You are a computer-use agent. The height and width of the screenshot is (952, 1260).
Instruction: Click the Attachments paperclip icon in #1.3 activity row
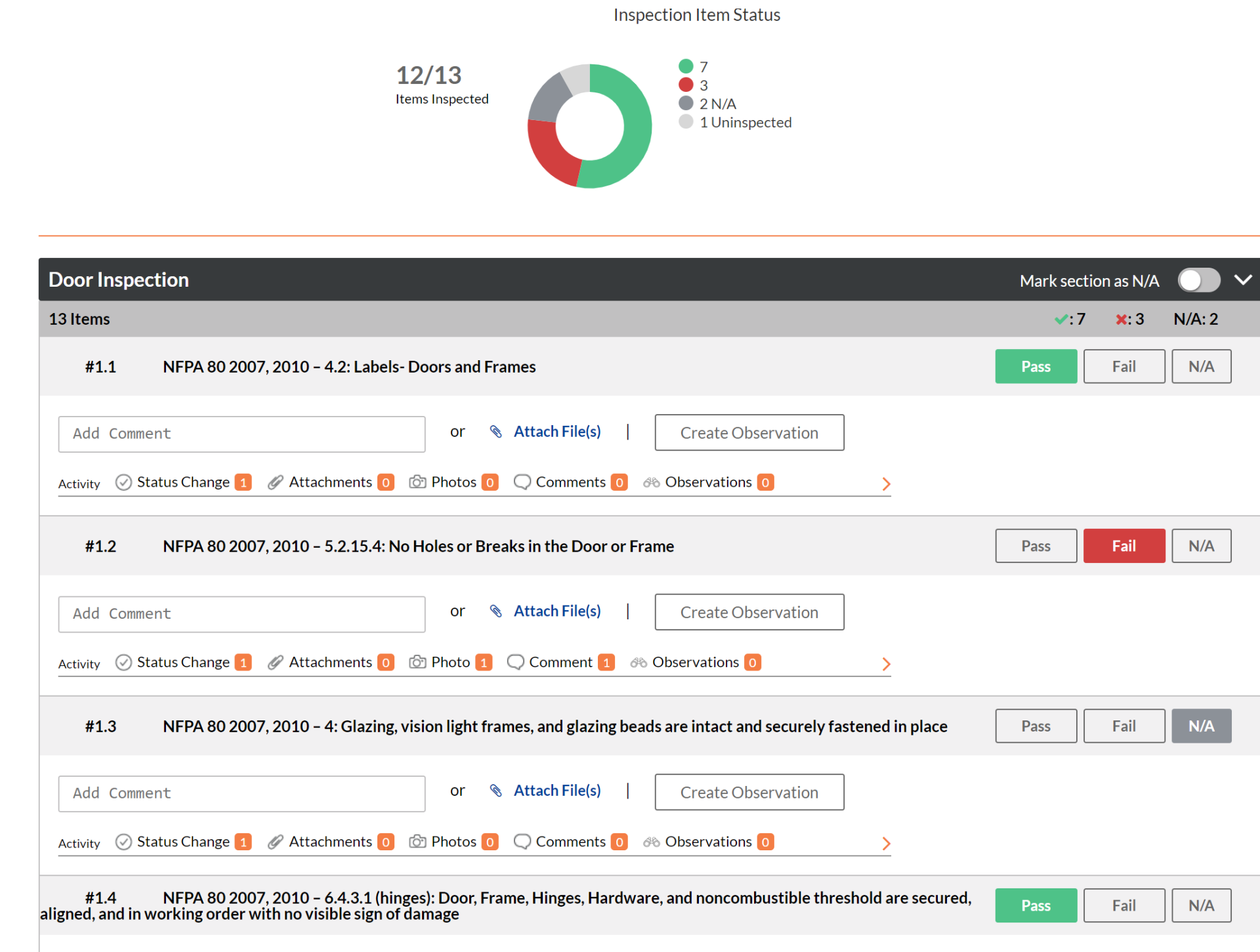coord(276,842)
